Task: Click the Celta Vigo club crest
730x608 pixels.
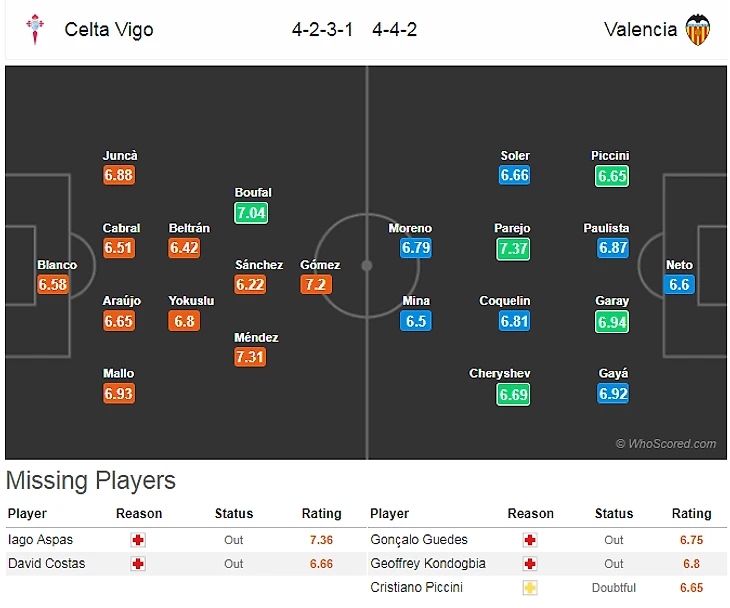Action: click(x=36, y=29)
